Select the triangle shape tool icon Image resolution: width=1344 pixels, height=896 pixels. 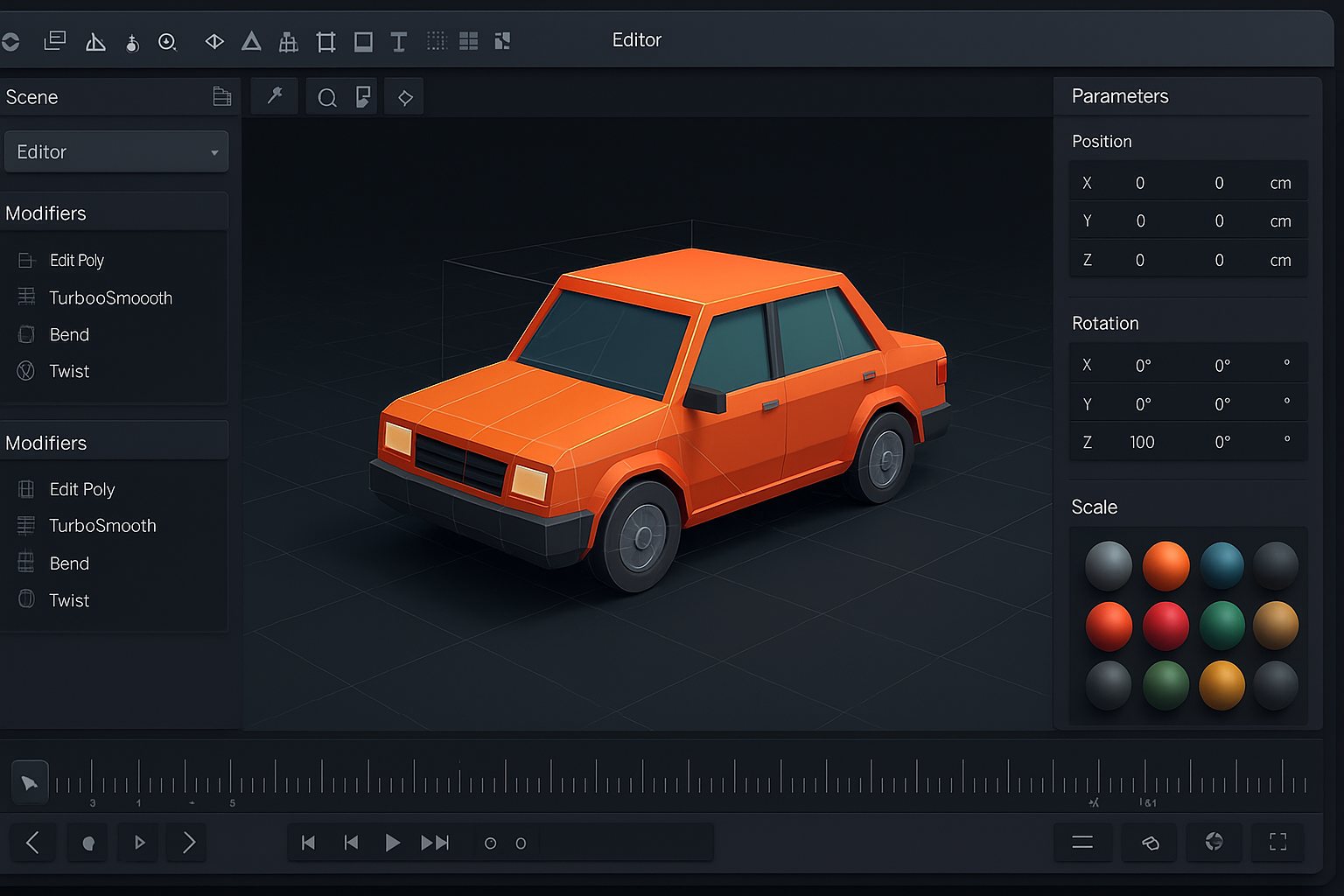pos(251,41)
